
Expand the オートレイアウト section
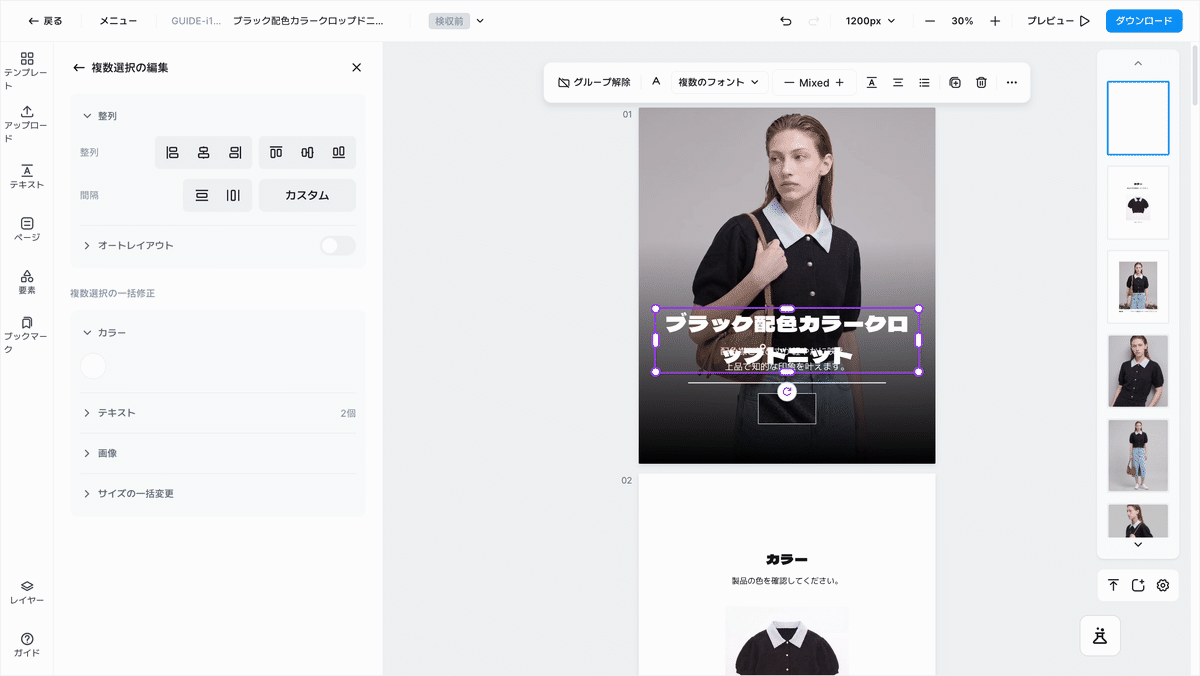point(87,246)
